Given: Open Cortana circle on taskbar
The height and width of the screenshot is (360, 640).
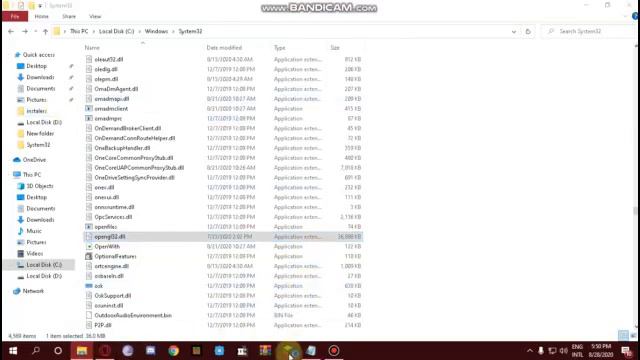Looking at the screenshot, I should tap(58, 351).
